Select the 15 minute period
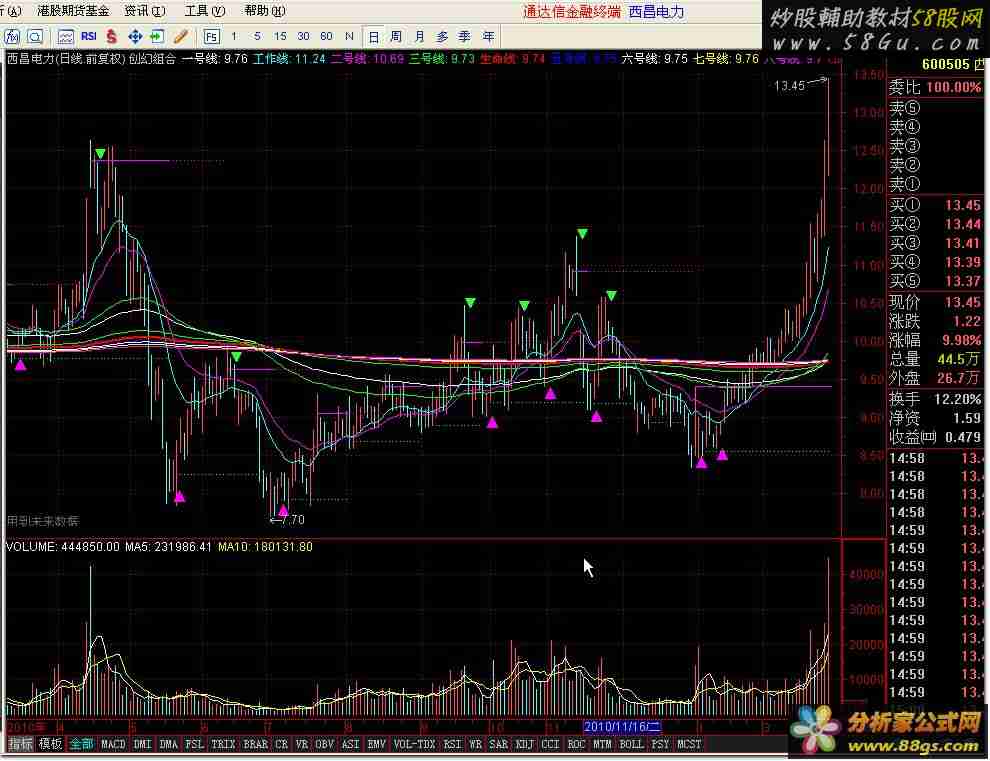 pyautogui.click(x=280, y=36)
